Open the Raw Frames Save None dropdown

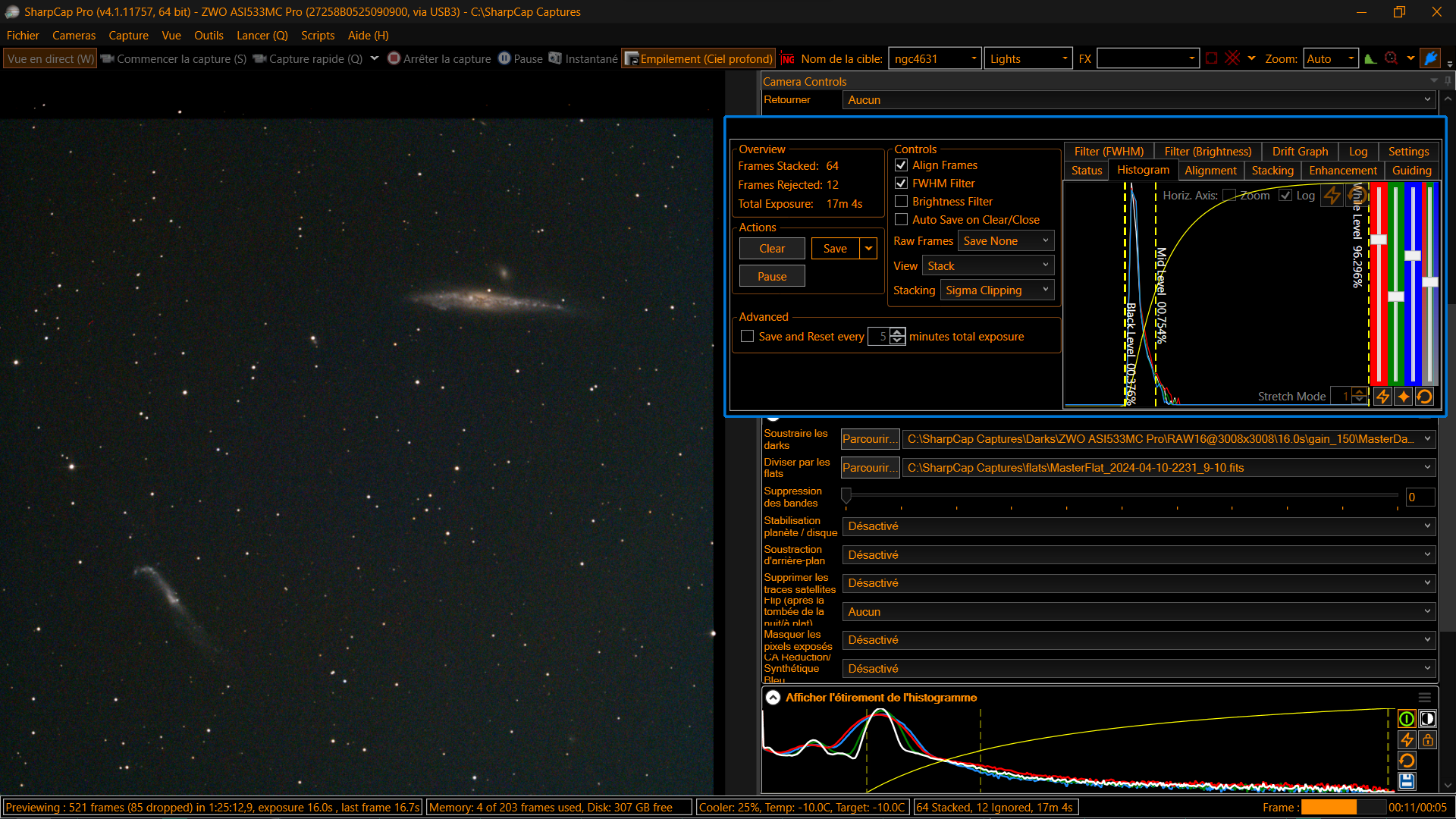pos(1006,241)
